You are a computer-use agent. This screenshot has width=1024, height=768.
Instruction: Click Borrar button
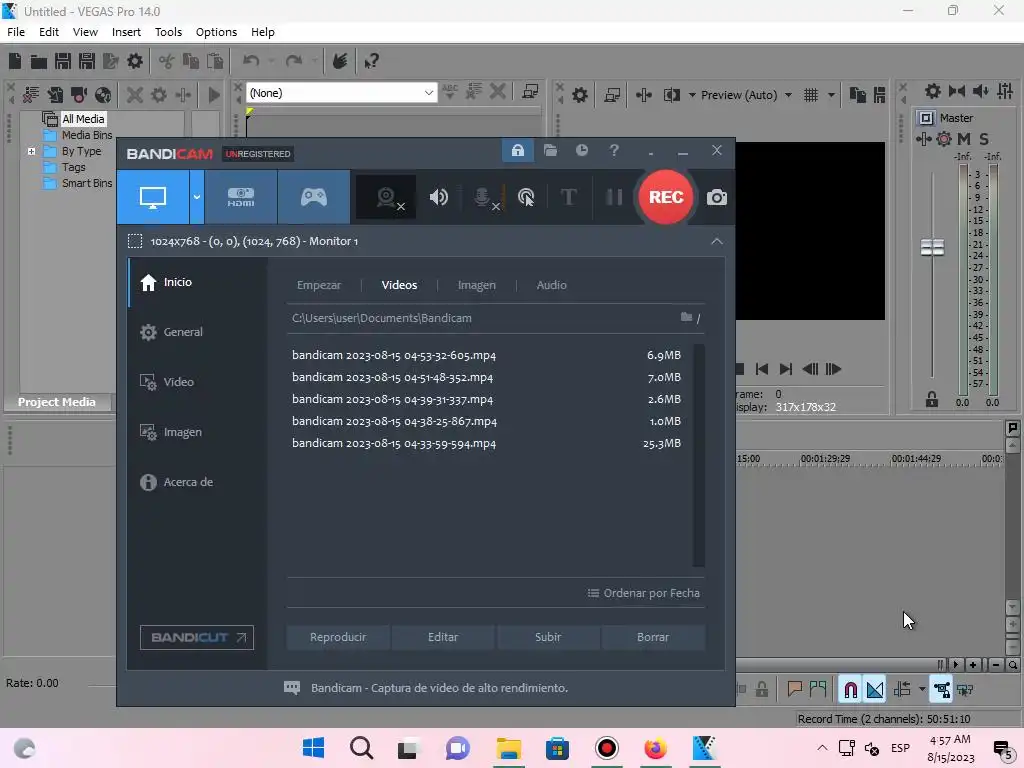point(653,637)
